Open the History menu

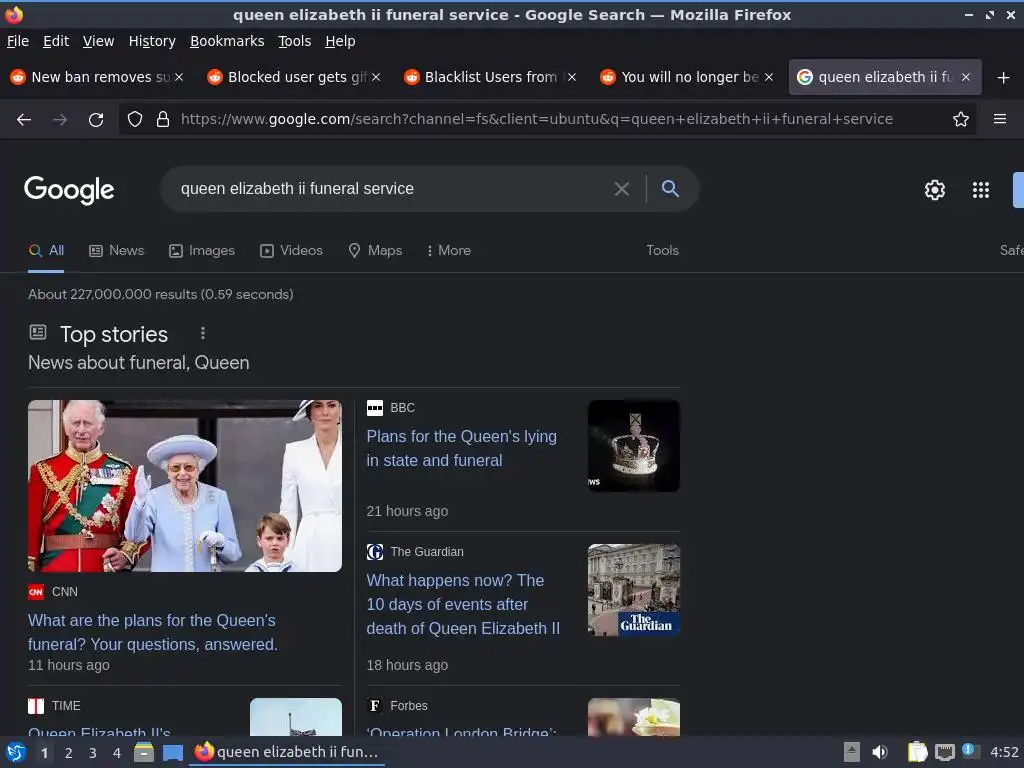coord(152,41)
